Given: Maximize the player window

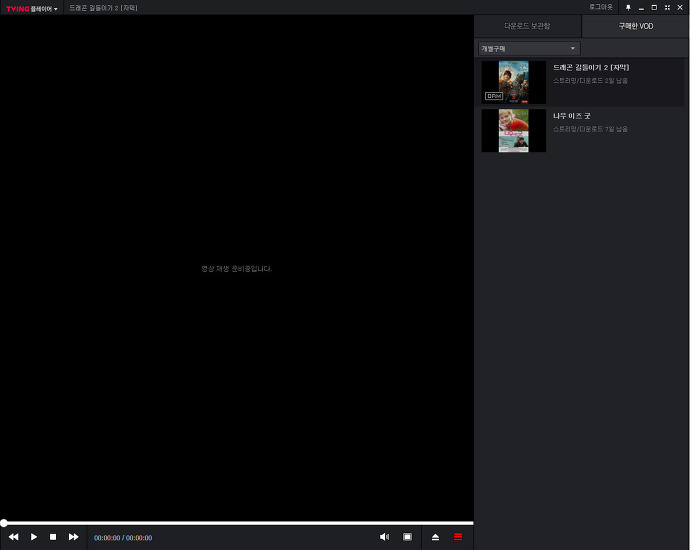Looking at the screenshot, I should tap(654, 7).
